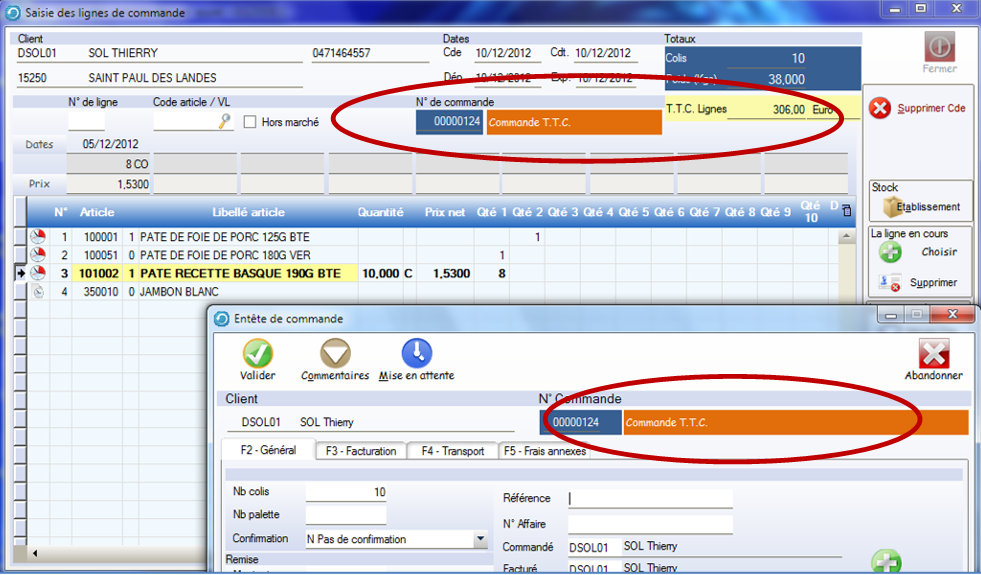981x575 pixels.
Task: Toggle the Hors marché checkbox
Action: pyautogui.click(x=251, y=122)
